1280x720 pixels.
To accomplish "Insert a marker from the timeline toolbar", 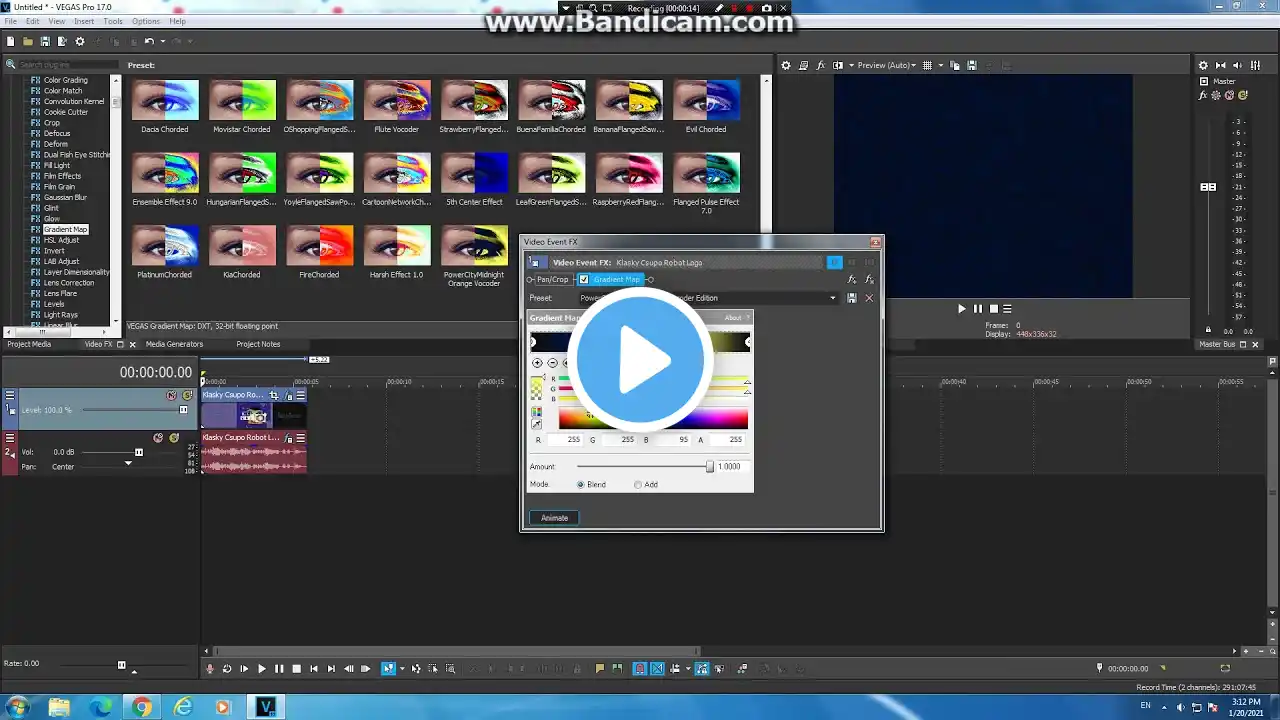I will tap(600, 669).
